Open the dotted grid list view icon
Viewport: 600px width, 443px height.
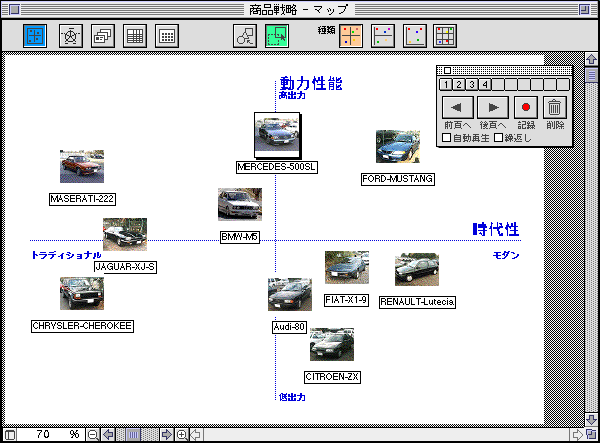pos(167,36)
